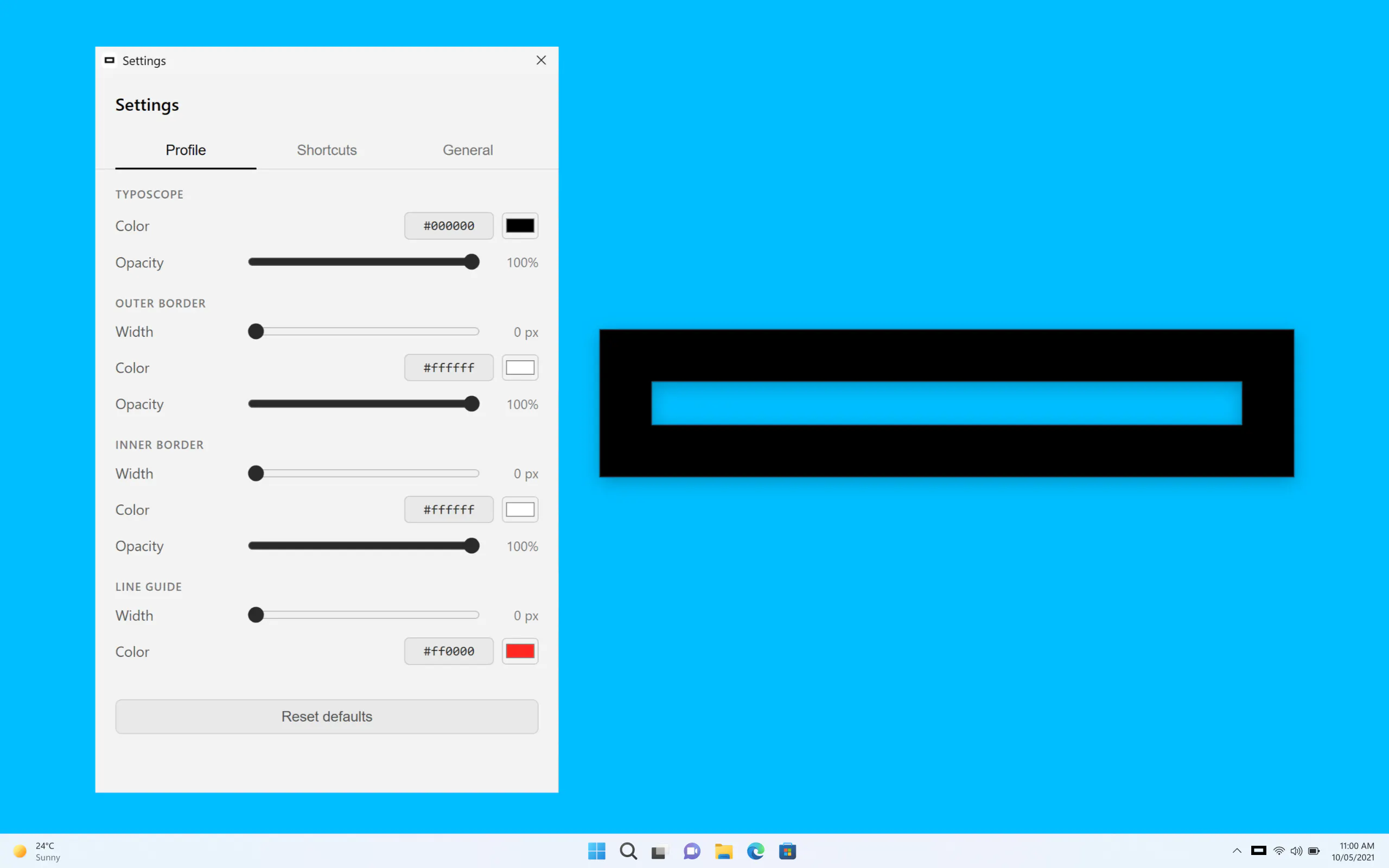Click the battery tray icon
The height and width of the screenshot is (868, 1389).
[x=1314, y=851]
